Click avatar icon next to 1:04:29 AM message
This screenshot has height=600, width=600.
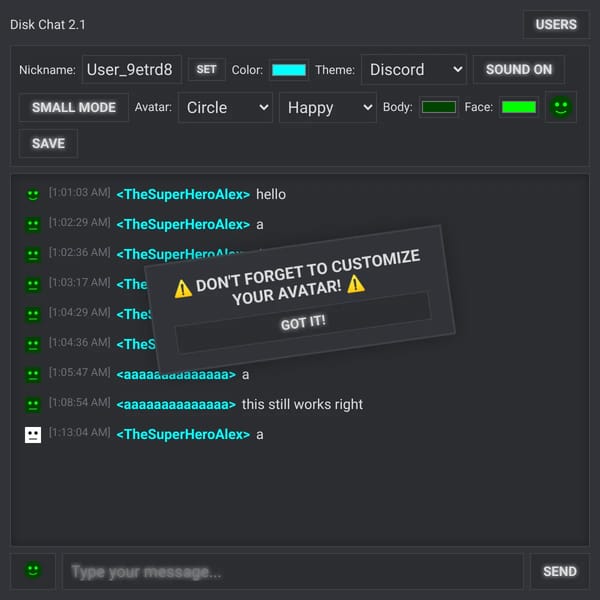(33, 315)
